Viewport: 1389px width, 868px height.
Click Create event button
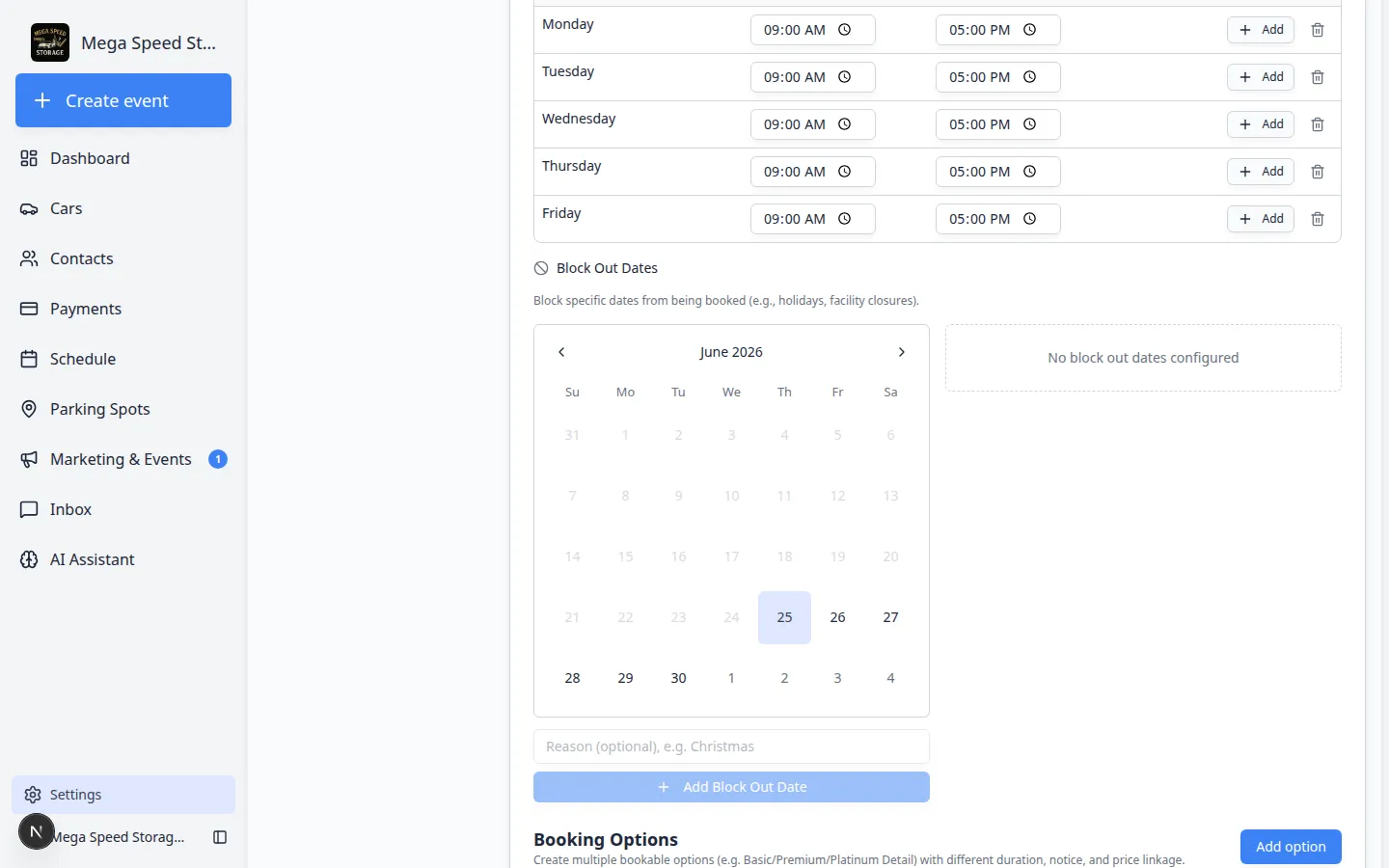coord(123,100)
